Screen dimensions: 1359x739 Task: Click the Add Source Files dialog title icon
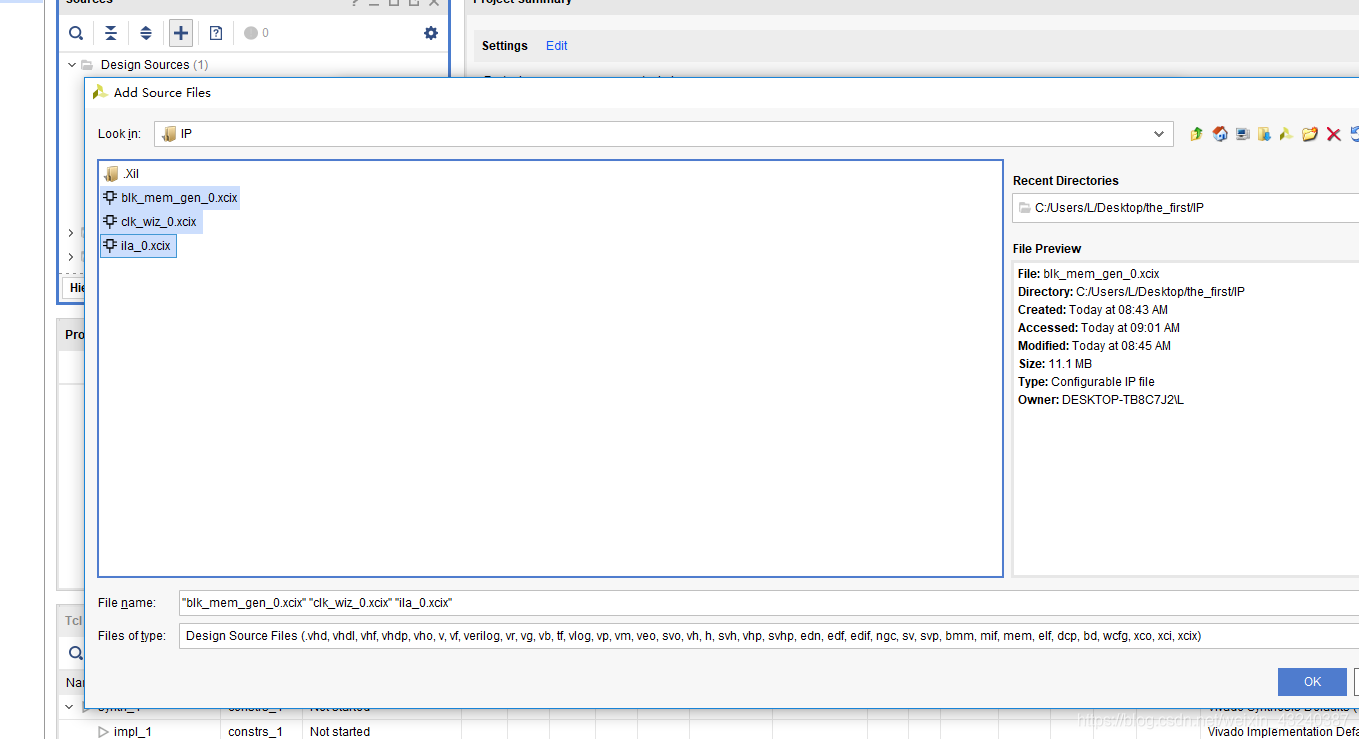pos(100,92)
